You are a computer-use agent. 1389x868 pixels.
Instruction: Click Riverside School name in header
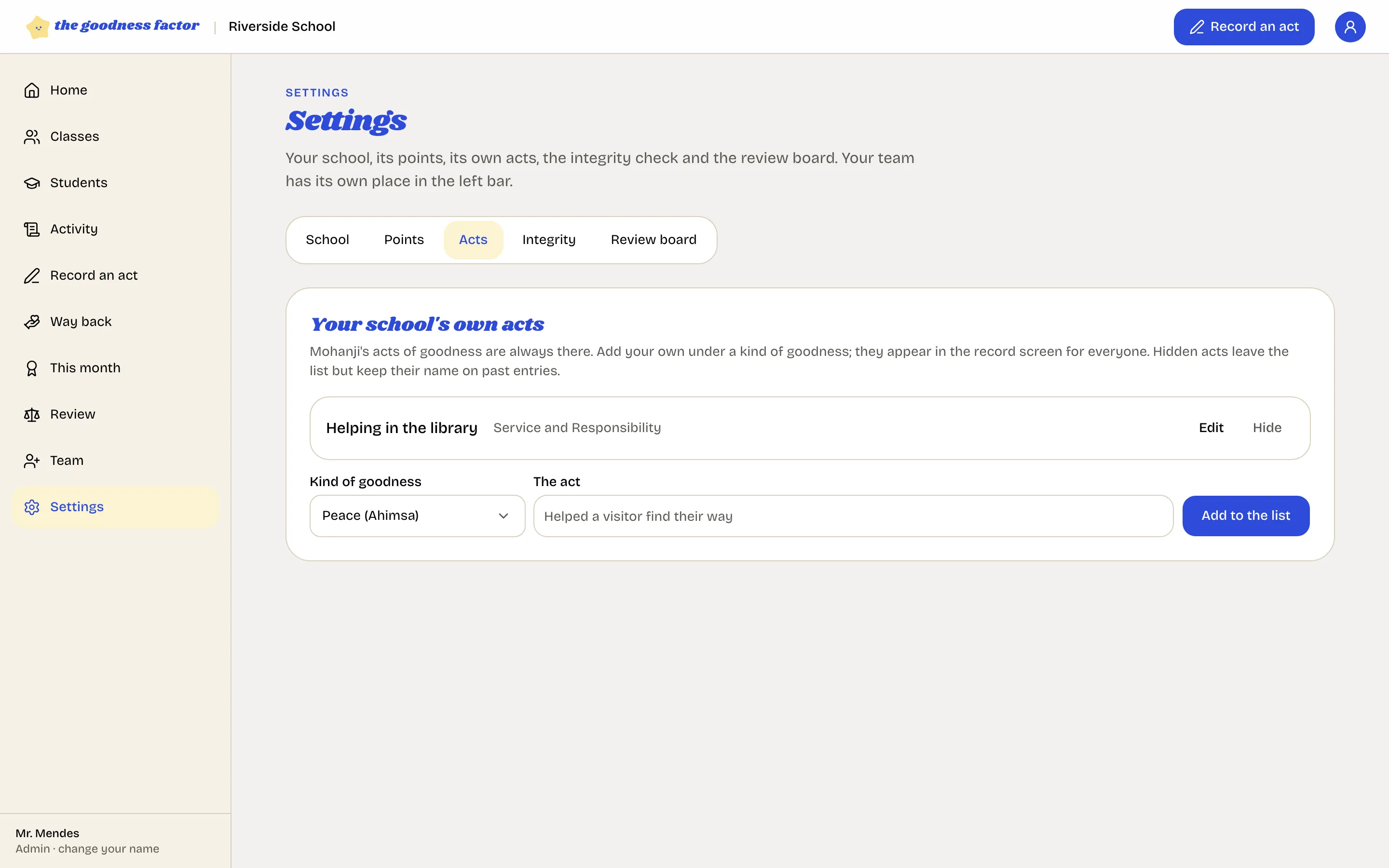(x=282, y=27)
